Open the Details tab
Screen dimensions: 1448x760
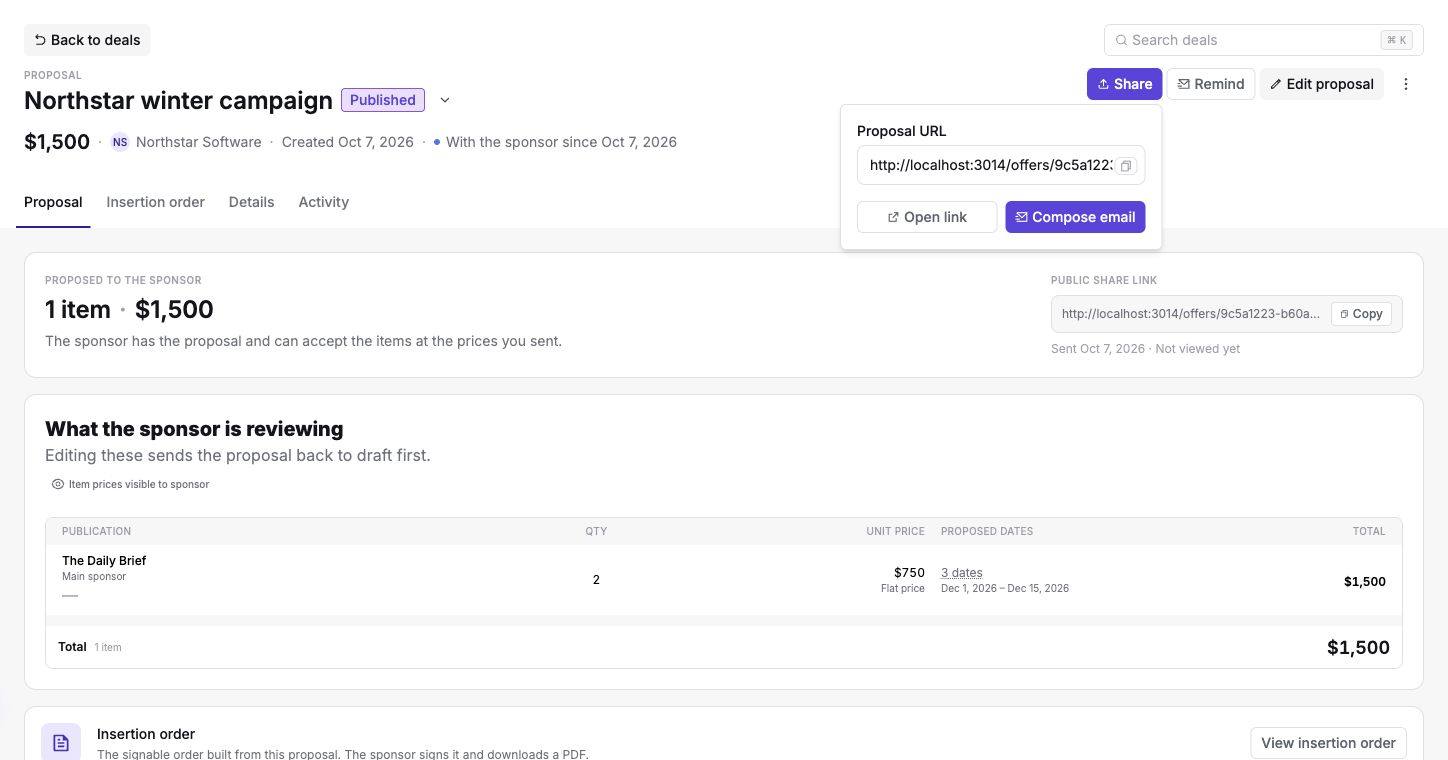point(251,202)
